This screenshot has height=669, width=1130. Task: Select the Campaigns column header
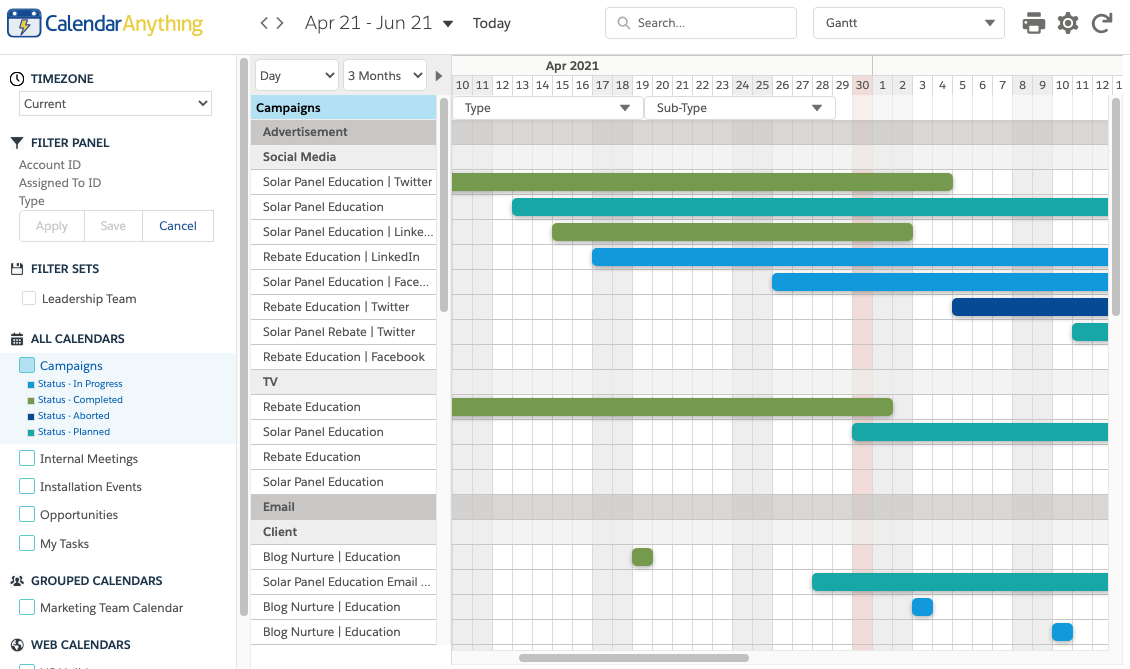(x=343, y=108)
